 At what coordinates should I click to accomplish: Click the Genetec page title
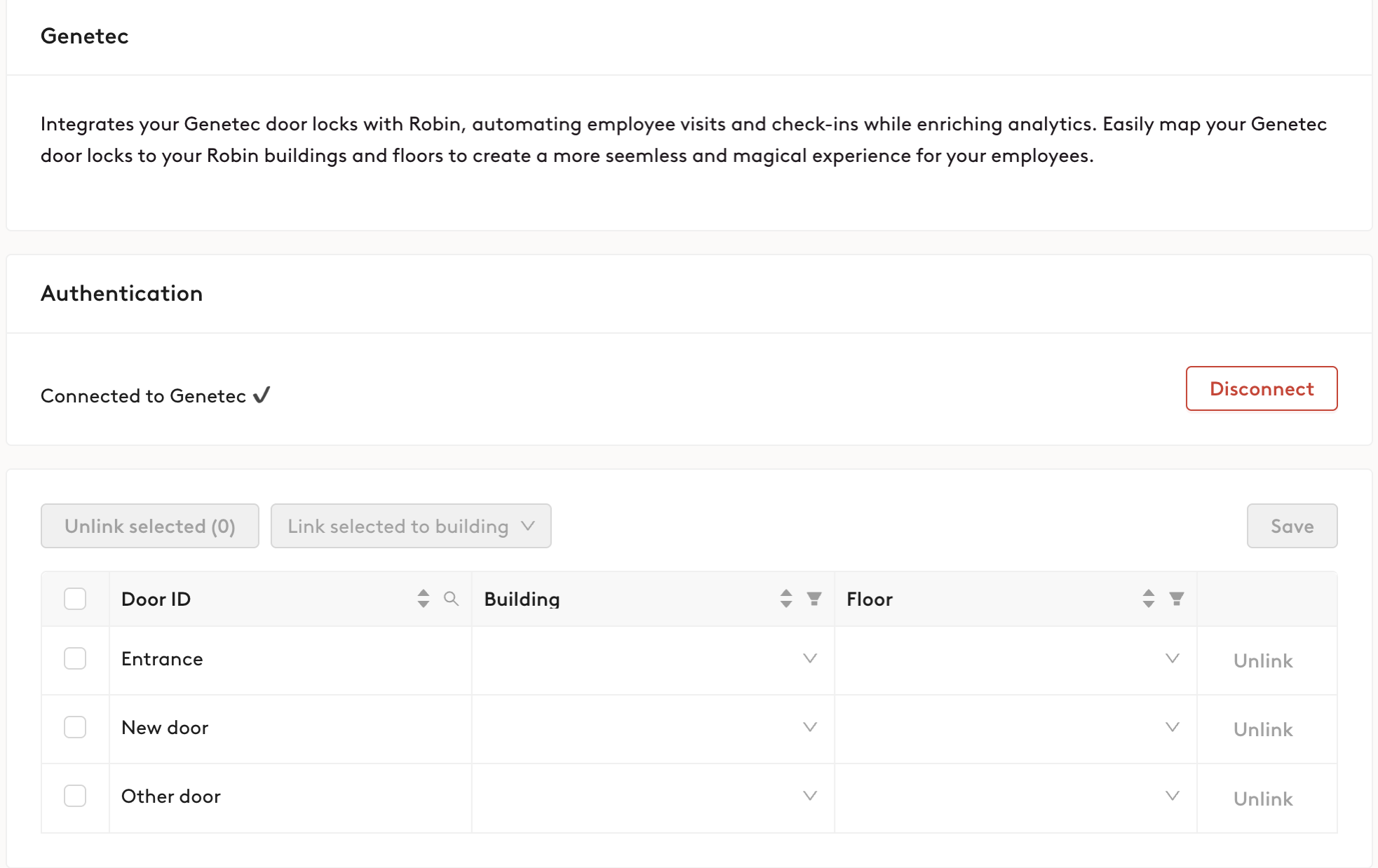pos(85,36)
